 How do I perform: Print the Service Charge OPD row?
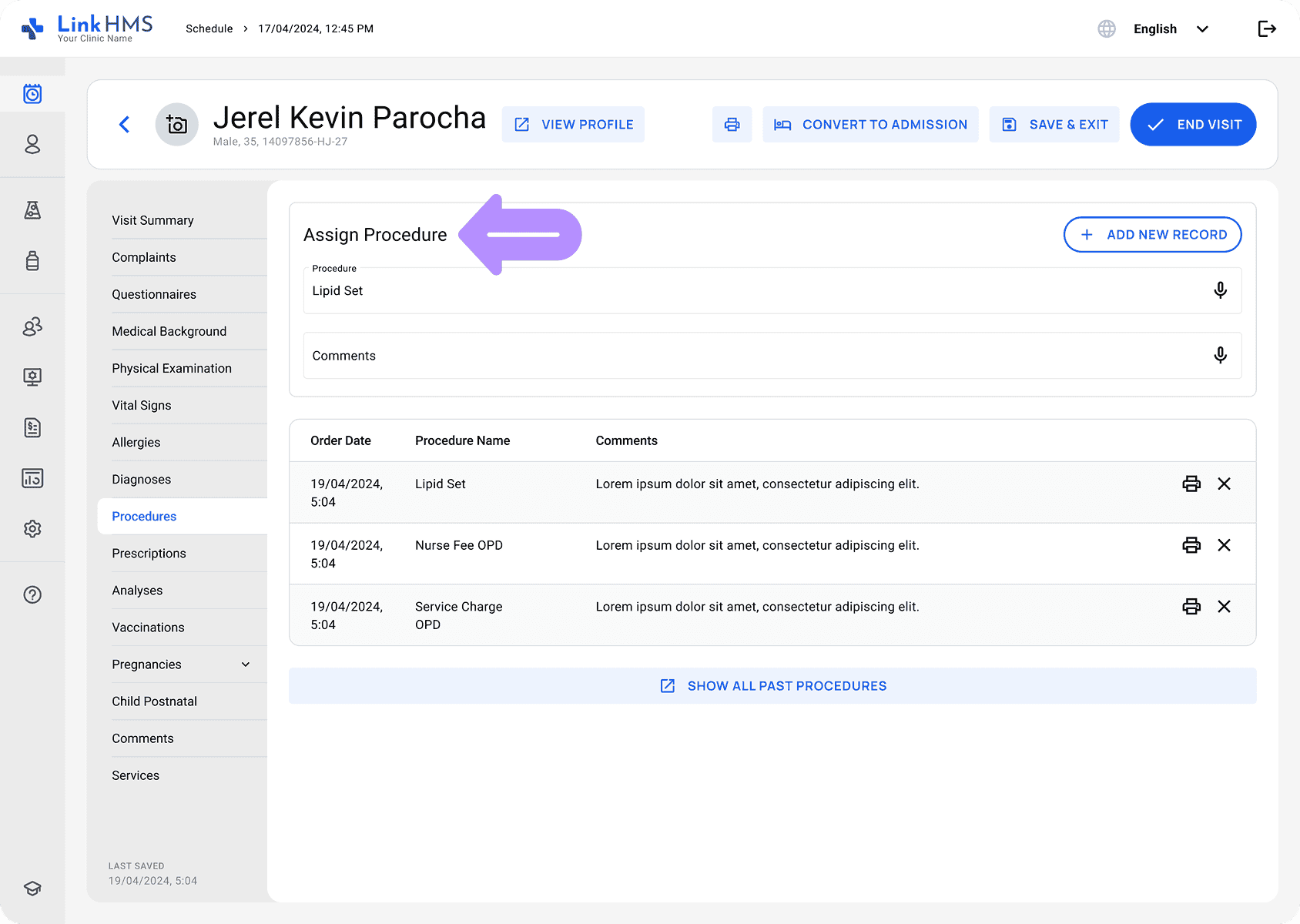coord(1191,607)
